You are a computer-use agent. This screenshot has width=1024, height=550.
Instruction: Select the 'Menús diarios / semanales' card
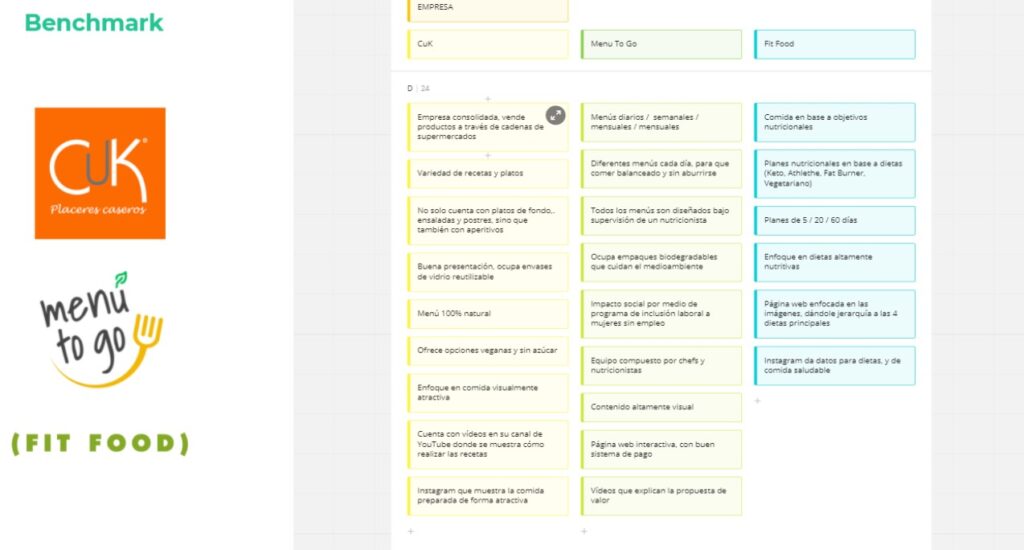[661, 122]
